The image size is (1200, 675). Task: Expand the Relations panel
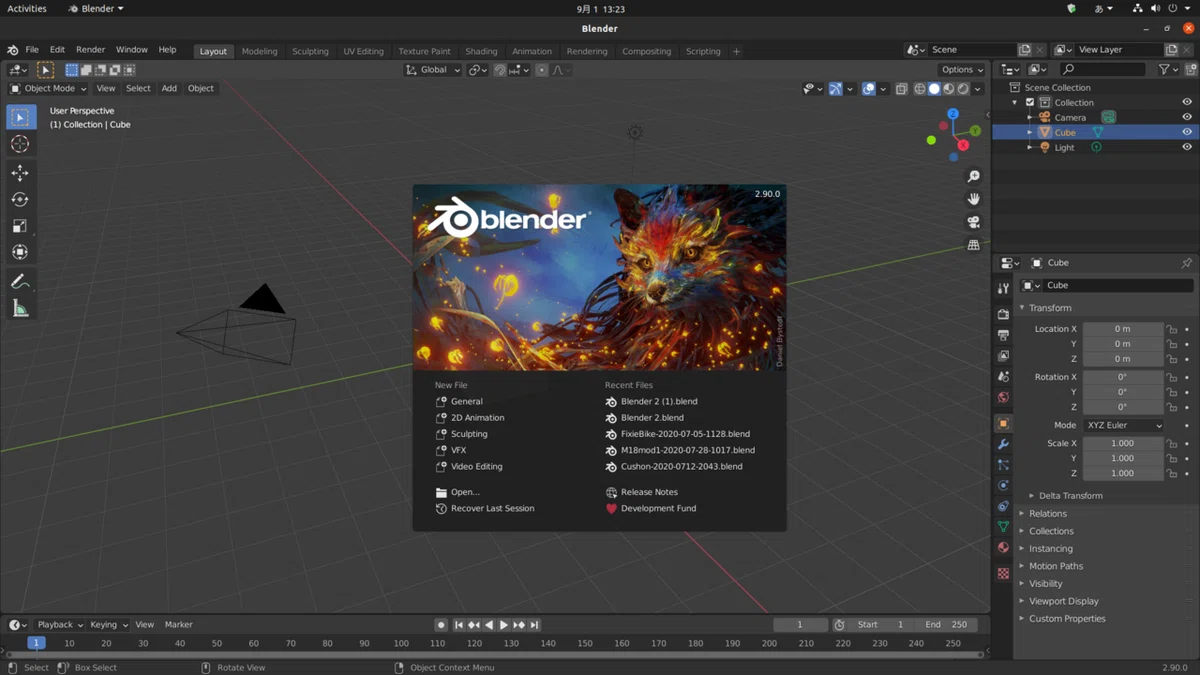1047,514
